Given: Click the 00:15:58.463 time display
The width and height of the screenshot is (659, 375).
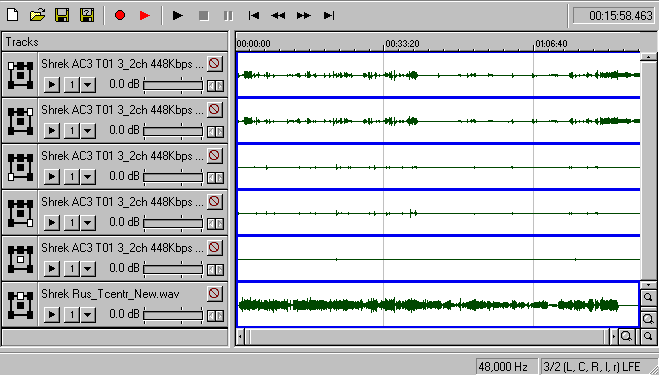Looking at the screenshot, I should pos(614,16).
